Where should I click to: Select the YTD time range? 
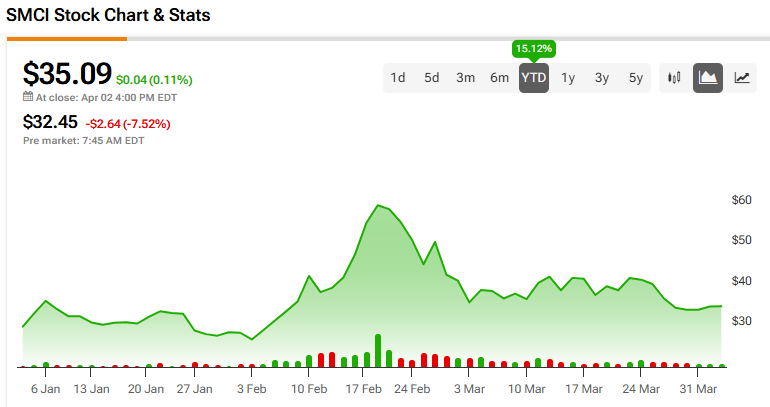click(534, 78)
